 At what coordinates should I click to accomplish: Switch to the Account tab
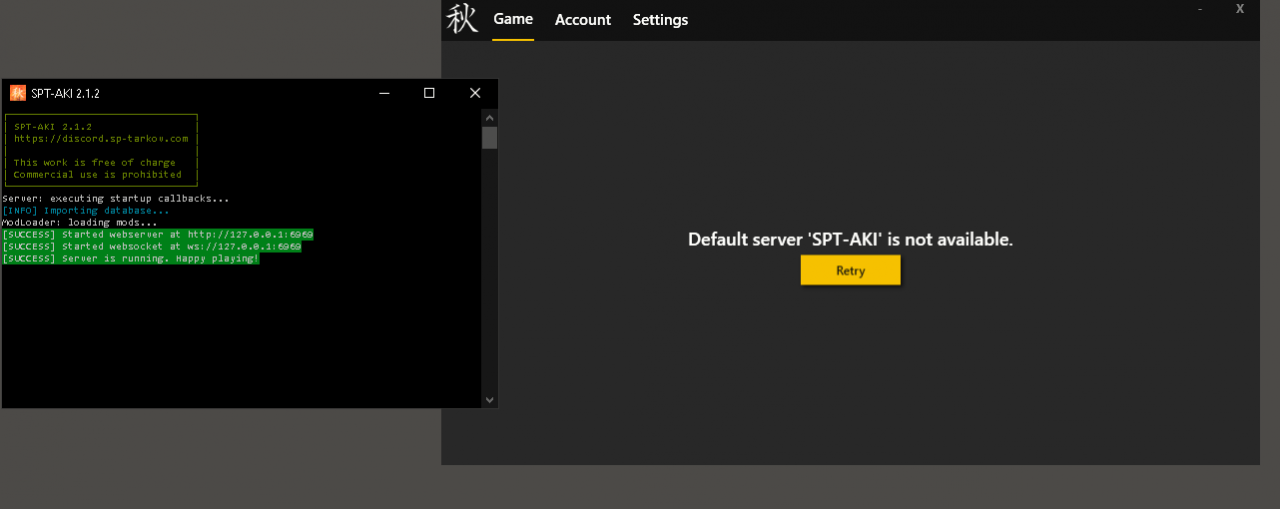click(x=583, y=20)
